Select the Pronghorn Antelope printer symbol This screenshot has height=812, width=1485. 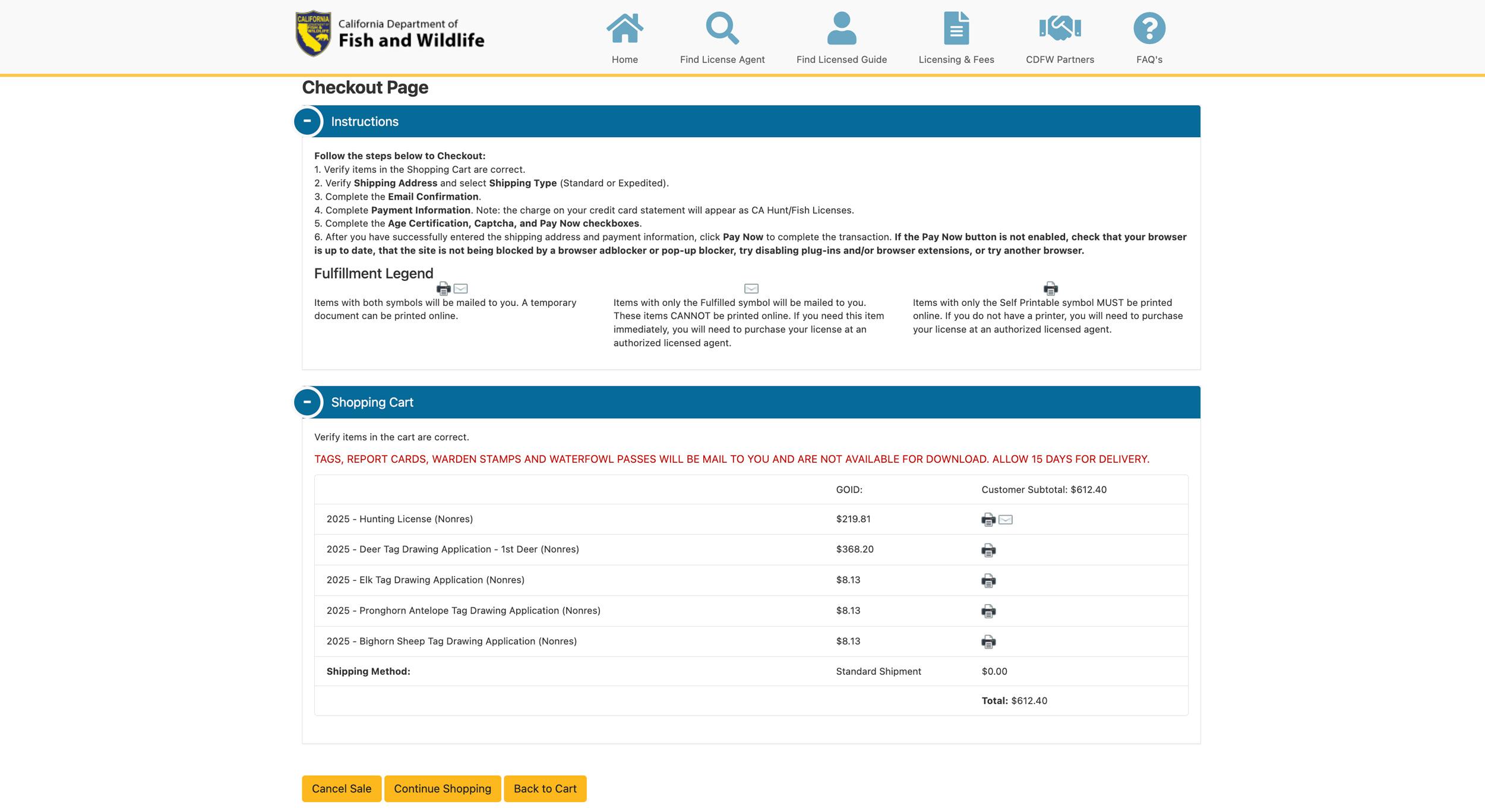click(987, 611)
